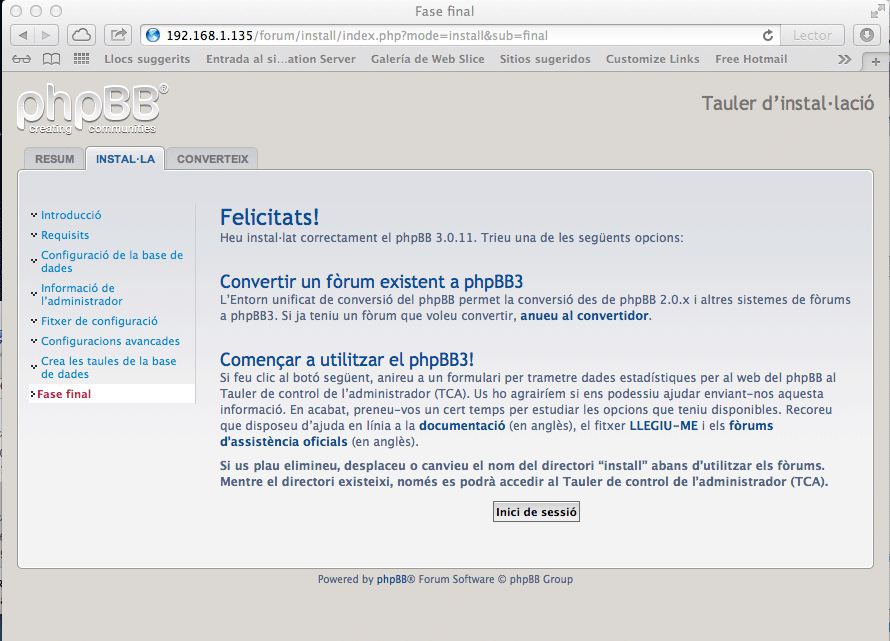Reload the page with refresh icon

[x=767, y=35]
